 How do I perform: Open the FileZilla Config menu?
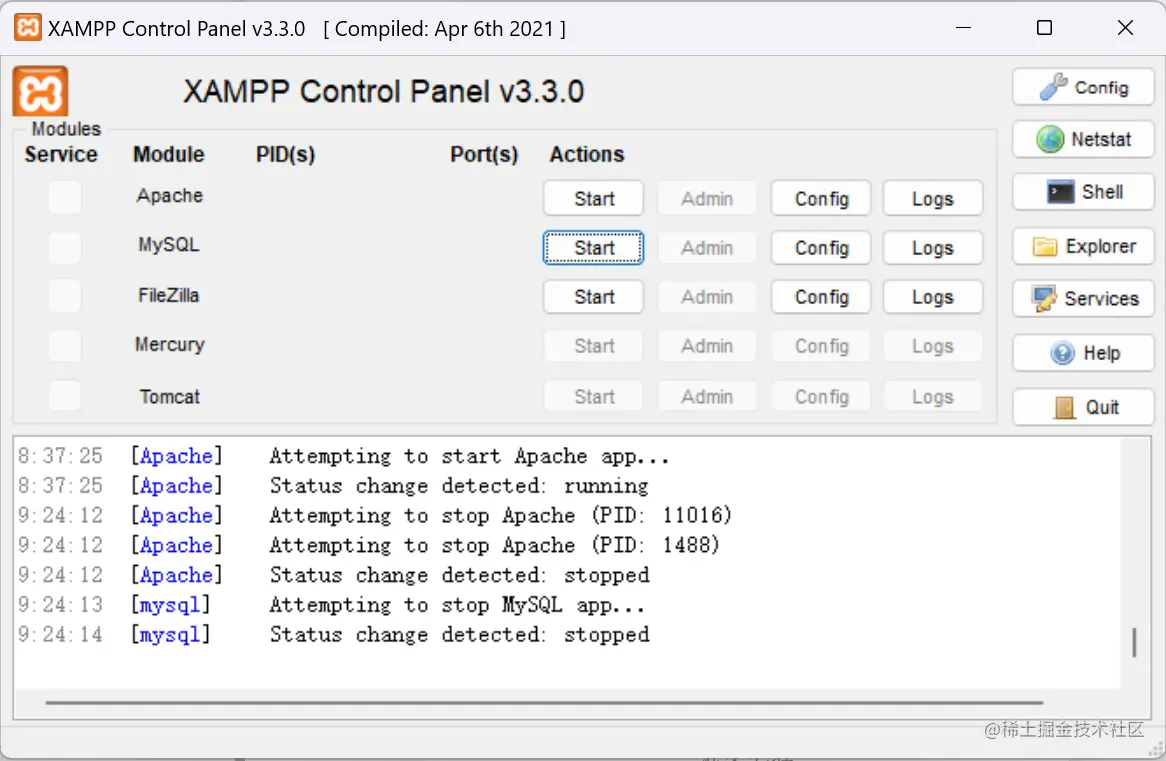pyautogui.click(x=821, y=297)
